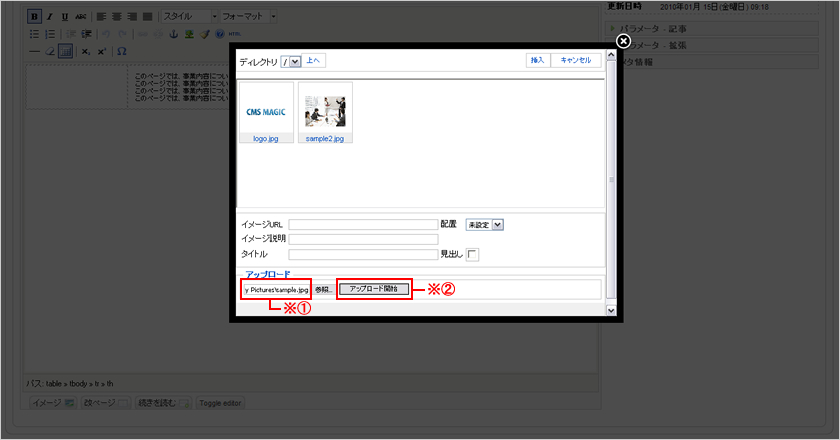Focus the タイトル title input field

tap(363, 255)
